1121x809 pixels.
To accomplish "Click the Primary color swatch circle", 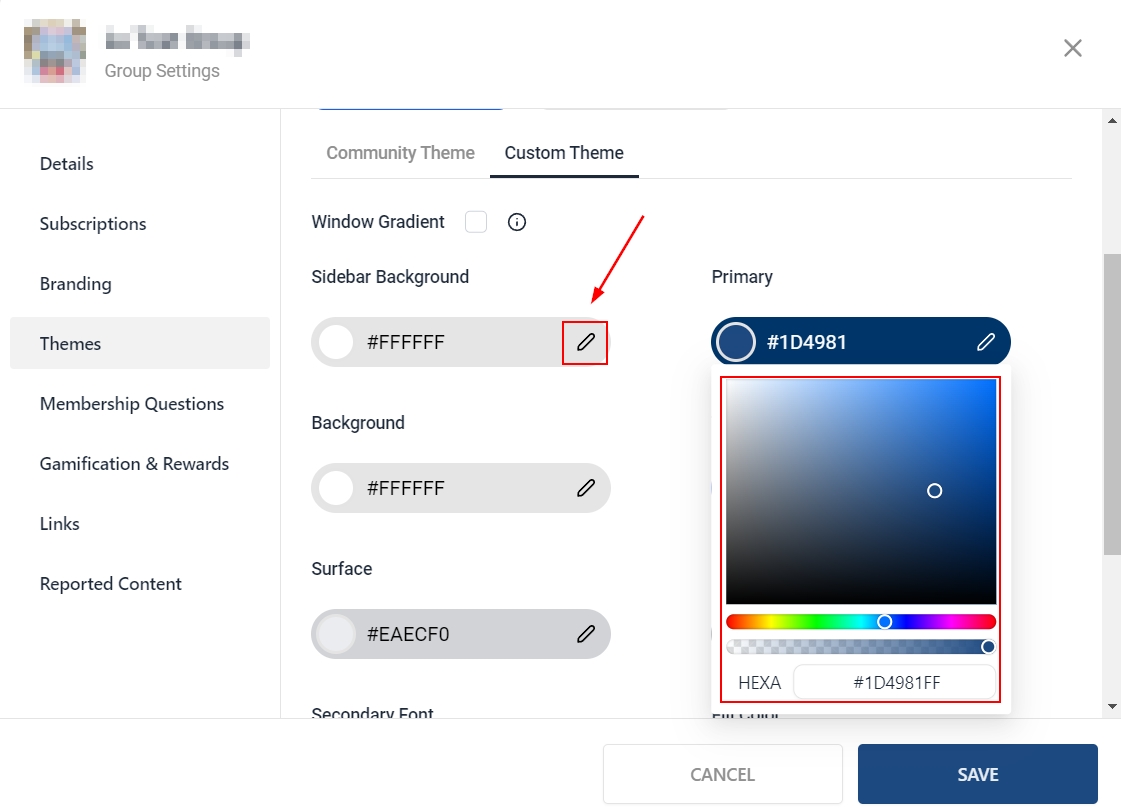I will (x=737, y=343).
